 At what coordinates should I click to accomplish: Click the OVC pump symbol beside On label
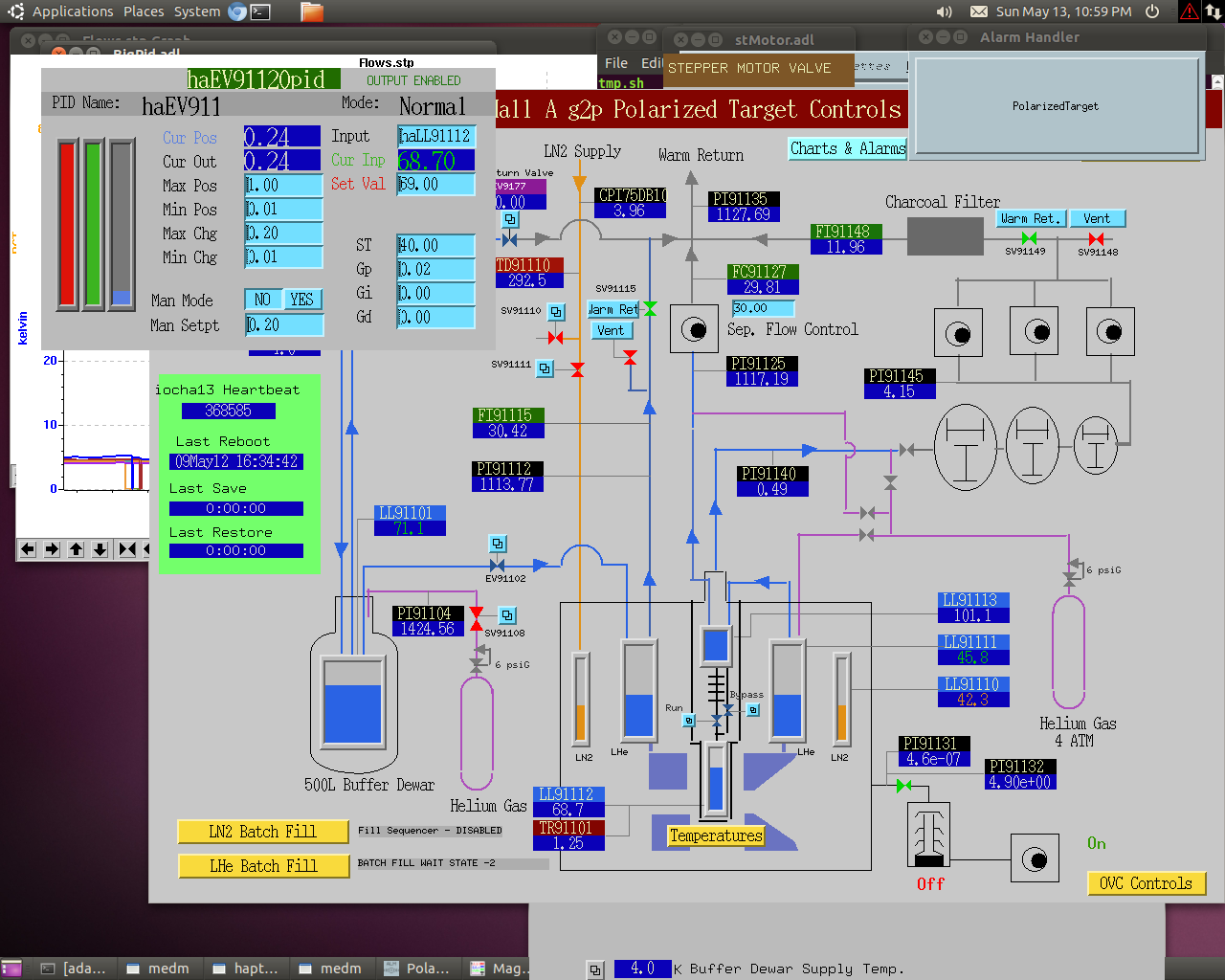click(1036, 858)
